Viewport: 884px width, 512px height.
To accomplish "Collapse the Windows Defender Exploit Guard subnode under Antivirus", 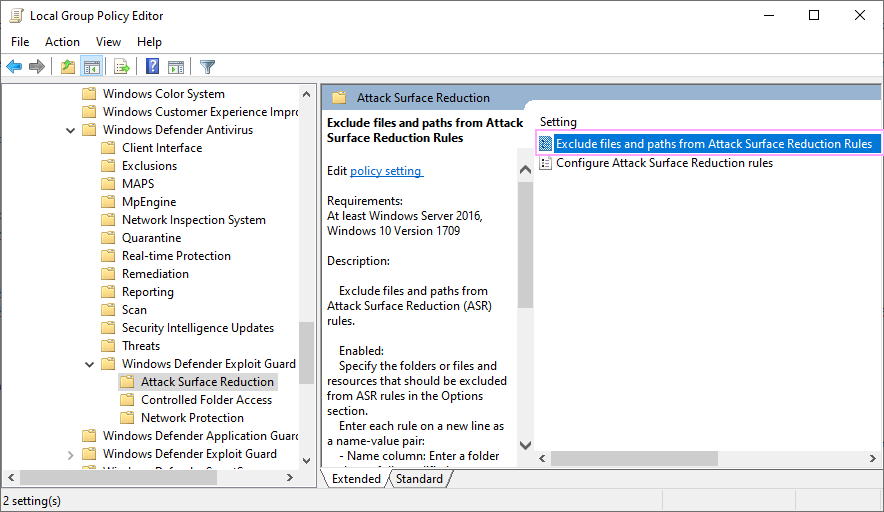I will 89,364.
